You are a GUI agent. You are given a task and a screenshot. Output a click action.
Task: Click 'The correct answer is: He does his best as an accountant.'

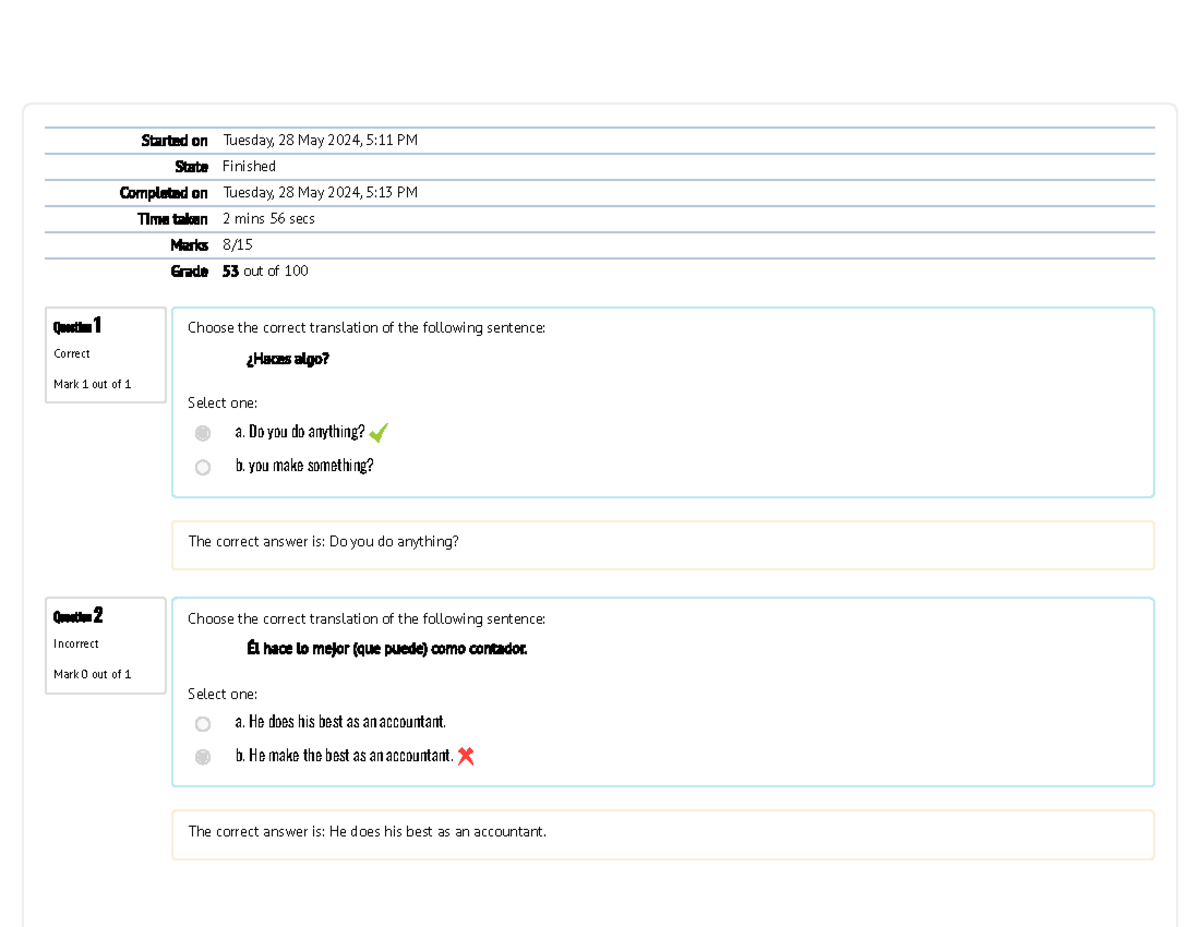pyautogui.click(x=367, y=832)
